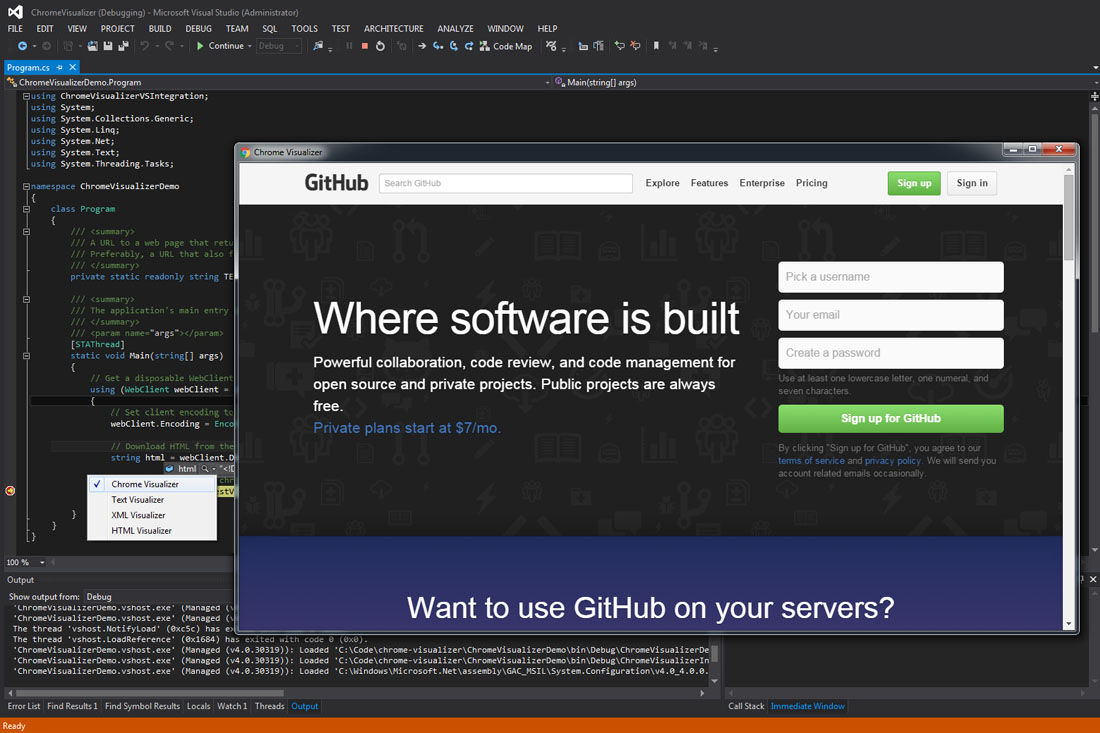Switch to the Watch 1 tab
This screenshot has width=1100, height=733.
232,706
